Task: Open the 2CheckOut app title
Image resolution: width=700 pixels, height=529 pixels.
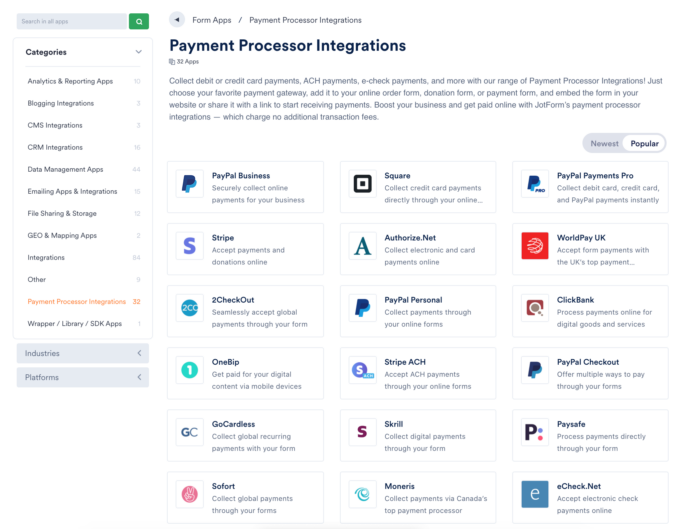Action: pyautogui.click(x=233, y=300)
